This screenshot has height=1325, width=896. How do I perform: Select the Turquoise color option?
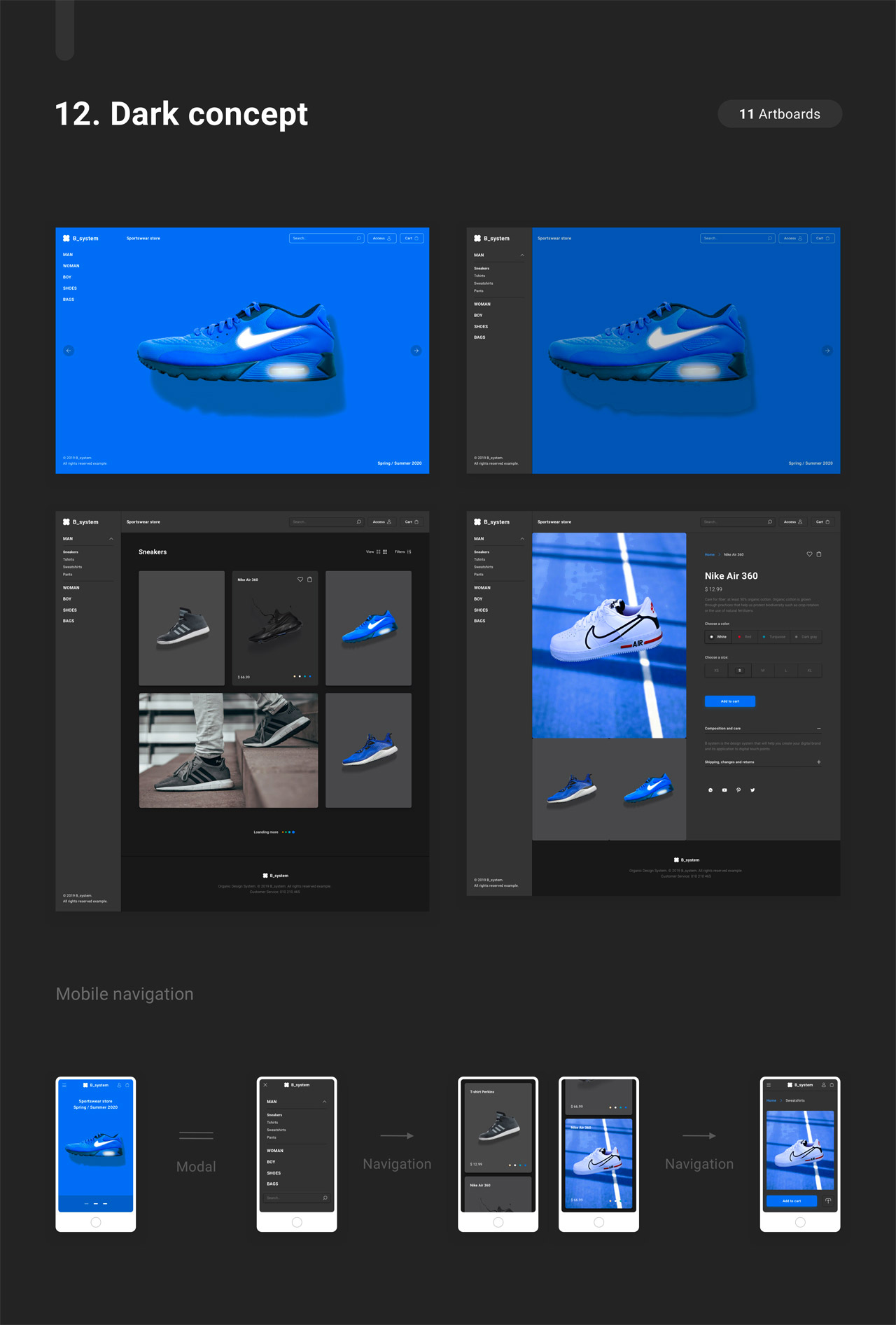tap(773, 637)
